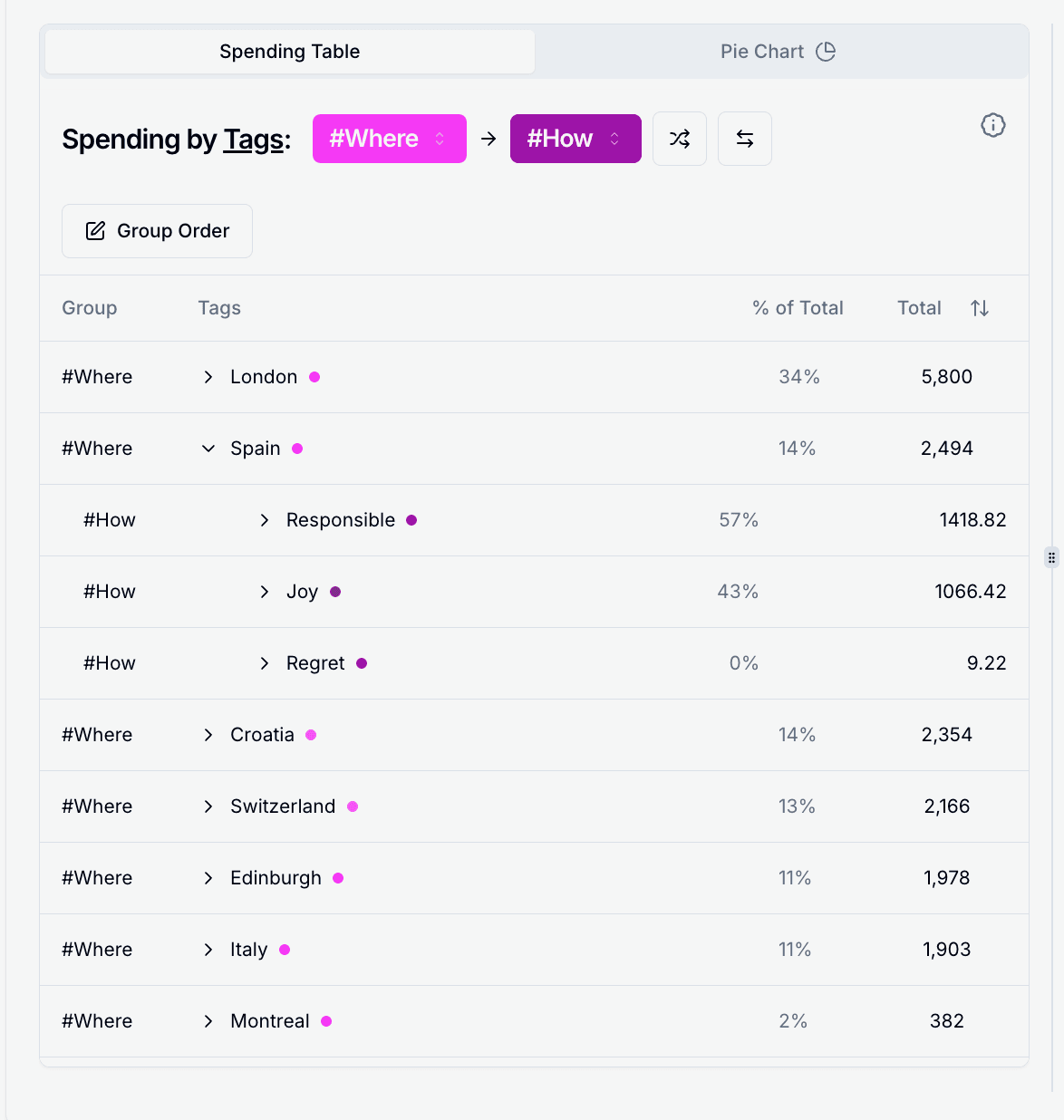Open the info icon tooltip
This screenshot has width=1064, height=1120.
(992, 126)
